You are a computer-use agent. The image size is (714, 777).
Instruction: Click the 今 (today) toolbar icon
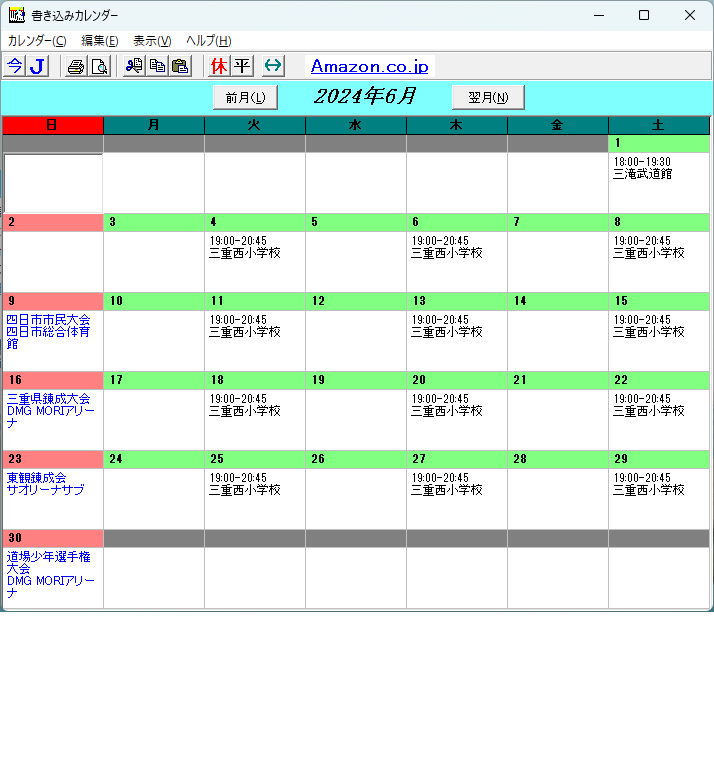tap(14, 66)
